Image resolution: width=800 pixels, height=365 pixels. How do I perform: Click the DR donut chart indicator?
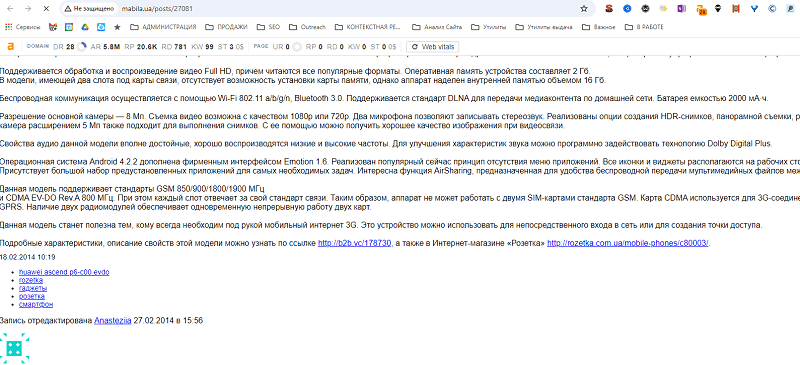[x=82, y=46]
